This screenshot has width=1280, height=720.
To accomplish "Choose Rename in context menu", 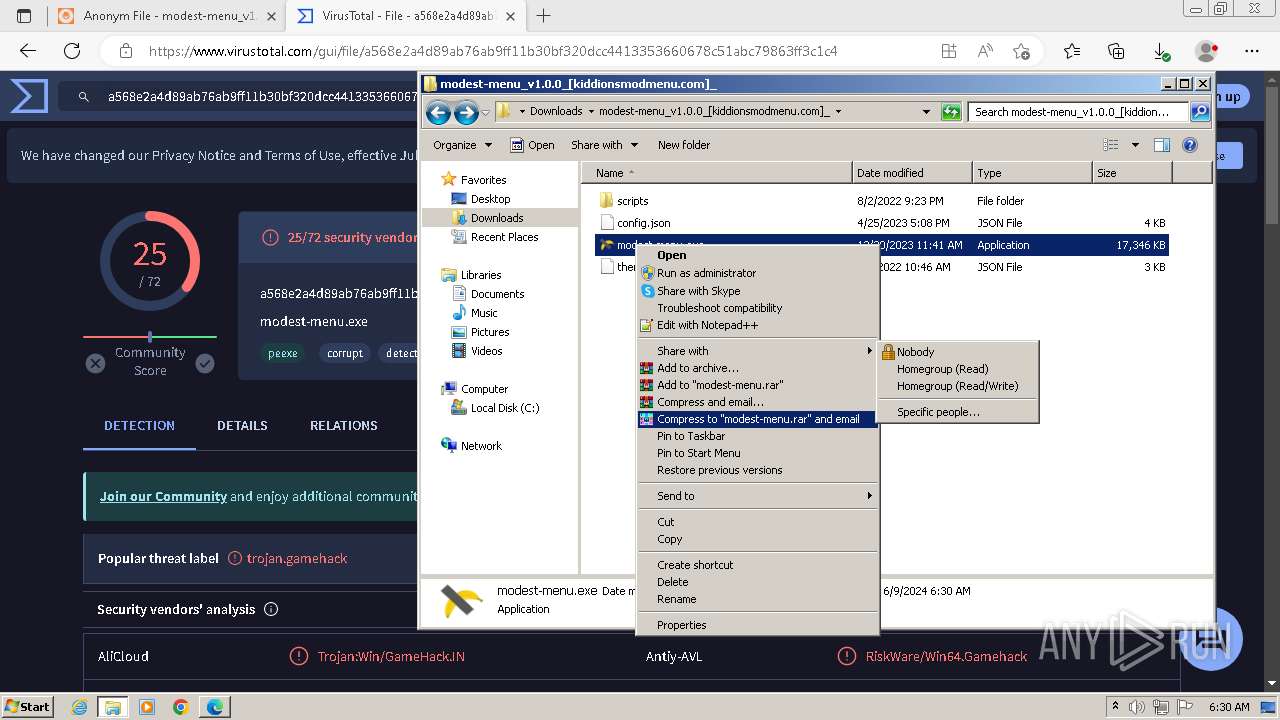I will click(x=758, y=599).
